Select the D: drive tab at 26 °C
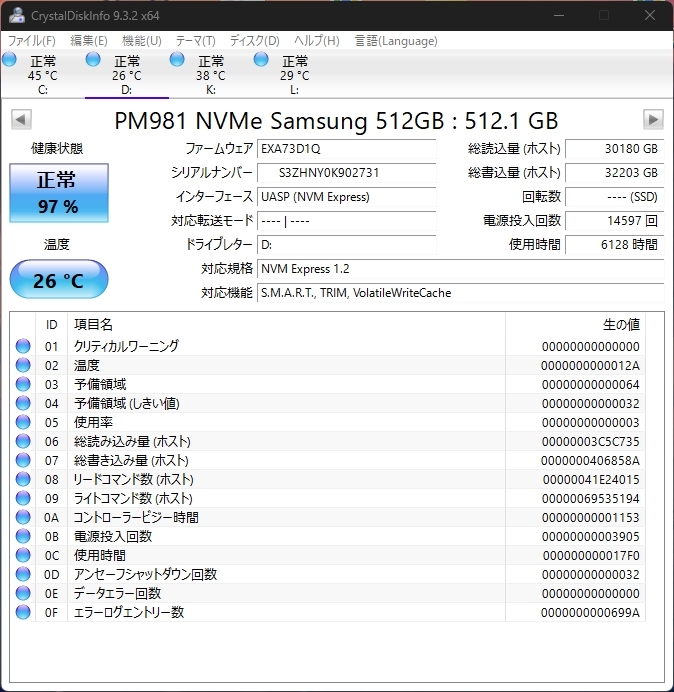 [126, 75]
